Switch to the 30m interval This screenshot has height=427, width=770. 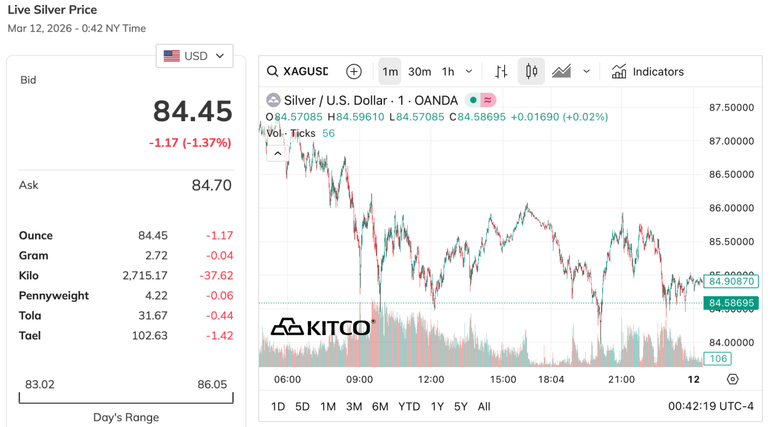pos(420,72)
